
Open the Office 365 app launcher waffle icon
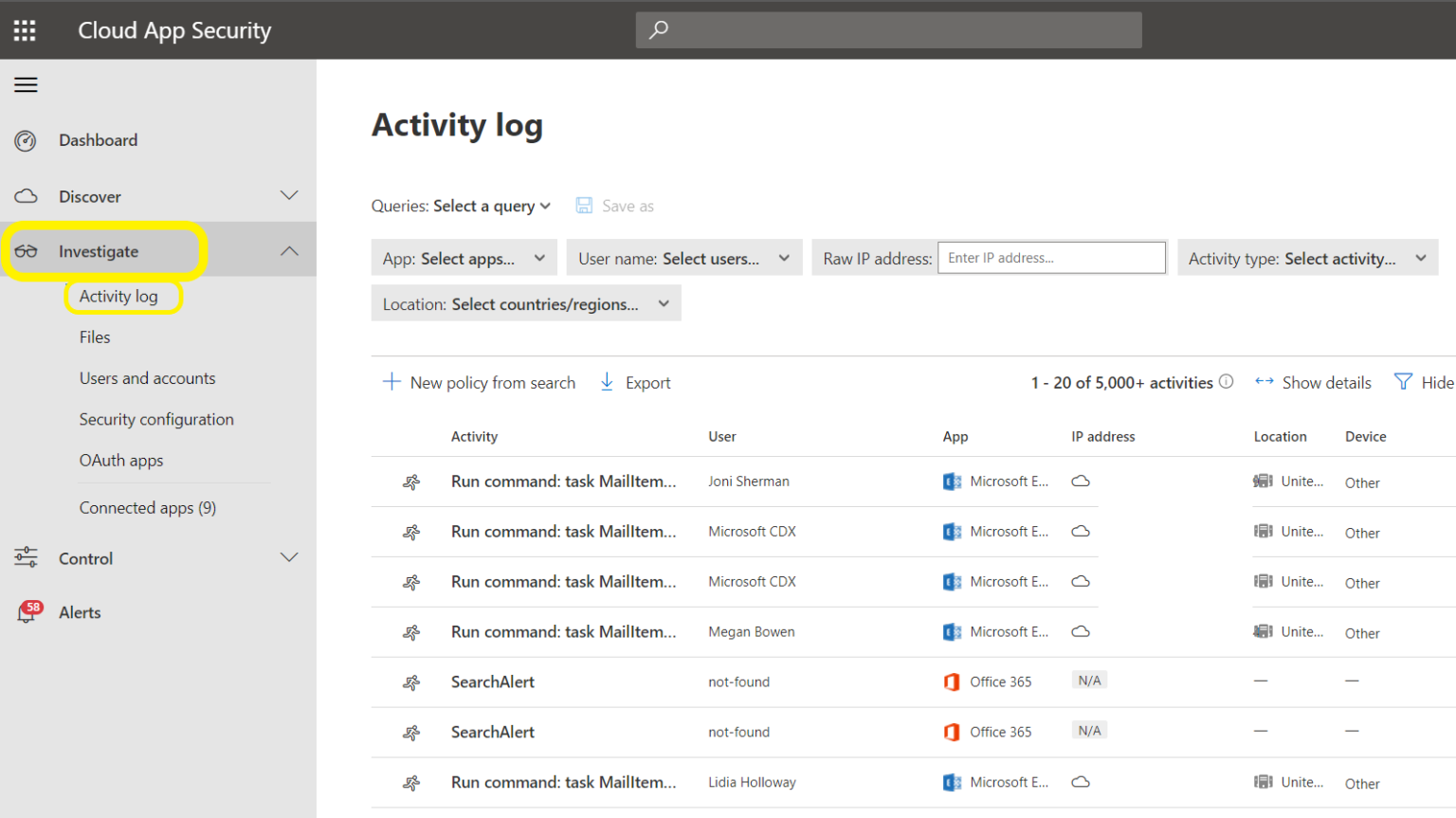coord(25,29)
